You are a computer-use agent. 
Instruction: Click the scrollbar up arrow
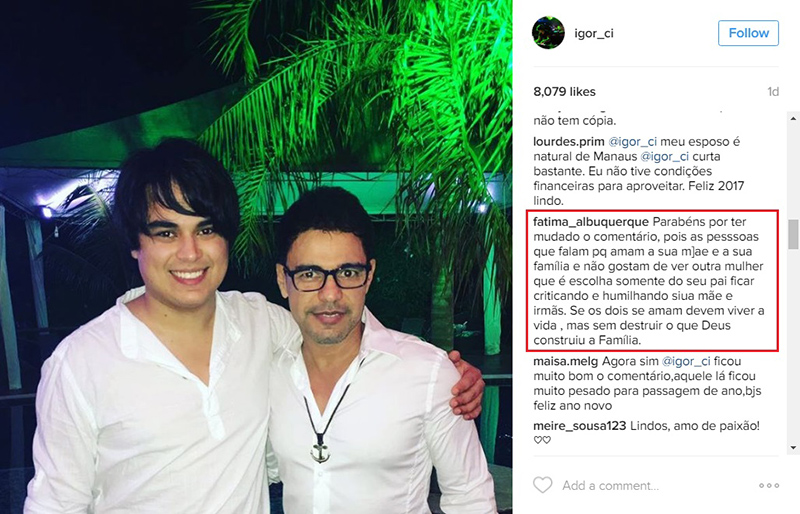tap(793, 118)
